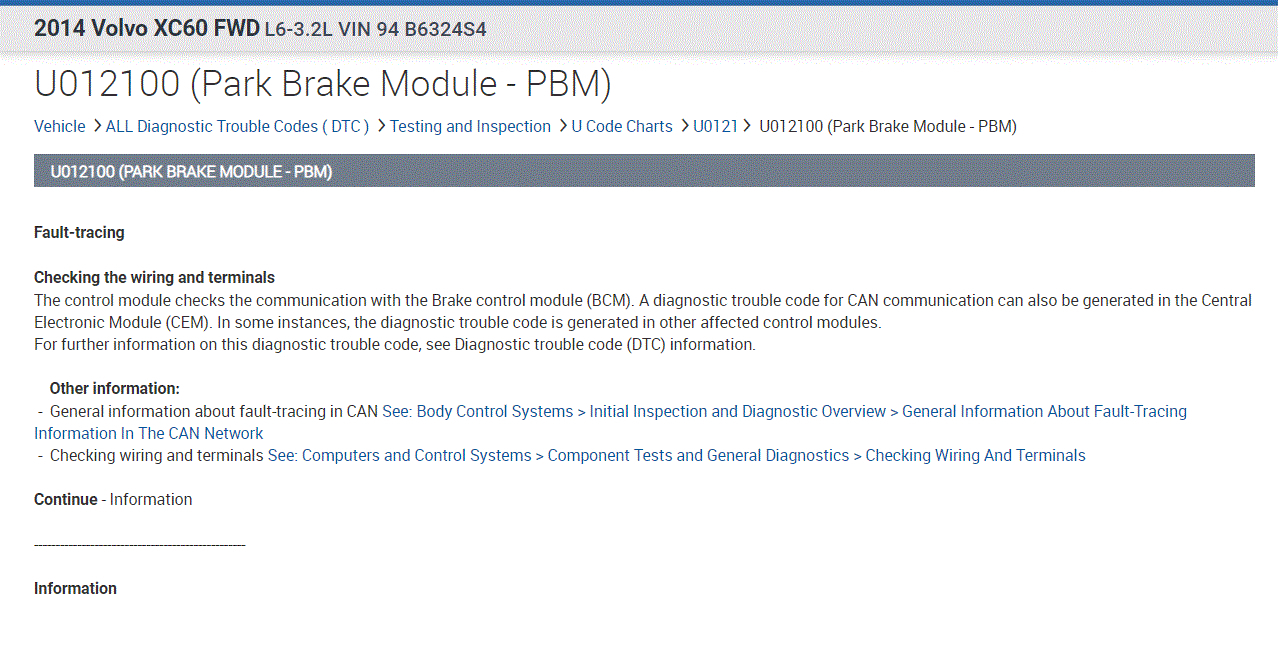This screenshot has height=660, width=1278.
Task: Click chevron arrow directly before U0121
Action: pyautogui.click(x=685, y=126)
